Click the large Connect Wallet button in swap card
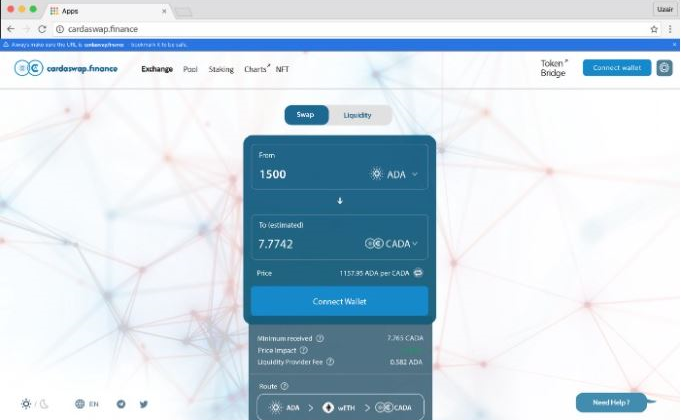Screen dimensions: 681x420 coord(340,301)
